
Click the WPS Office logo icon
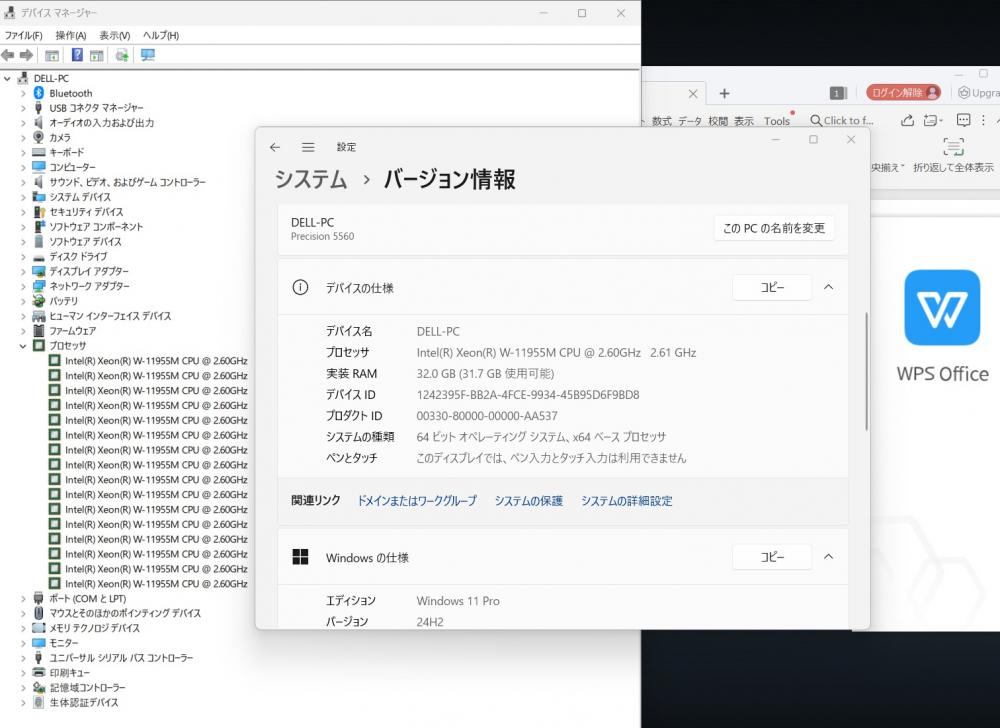point(942,307)
